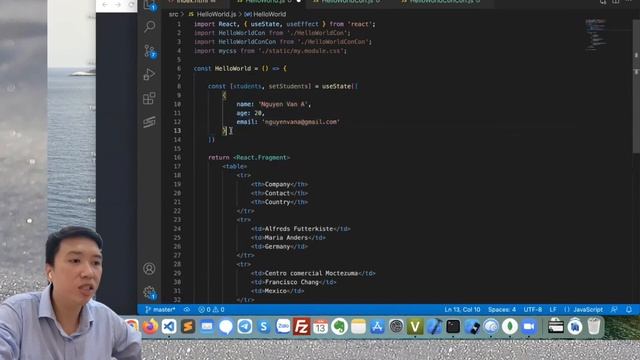Click 'Germany' on line 26

pos(277,247)
